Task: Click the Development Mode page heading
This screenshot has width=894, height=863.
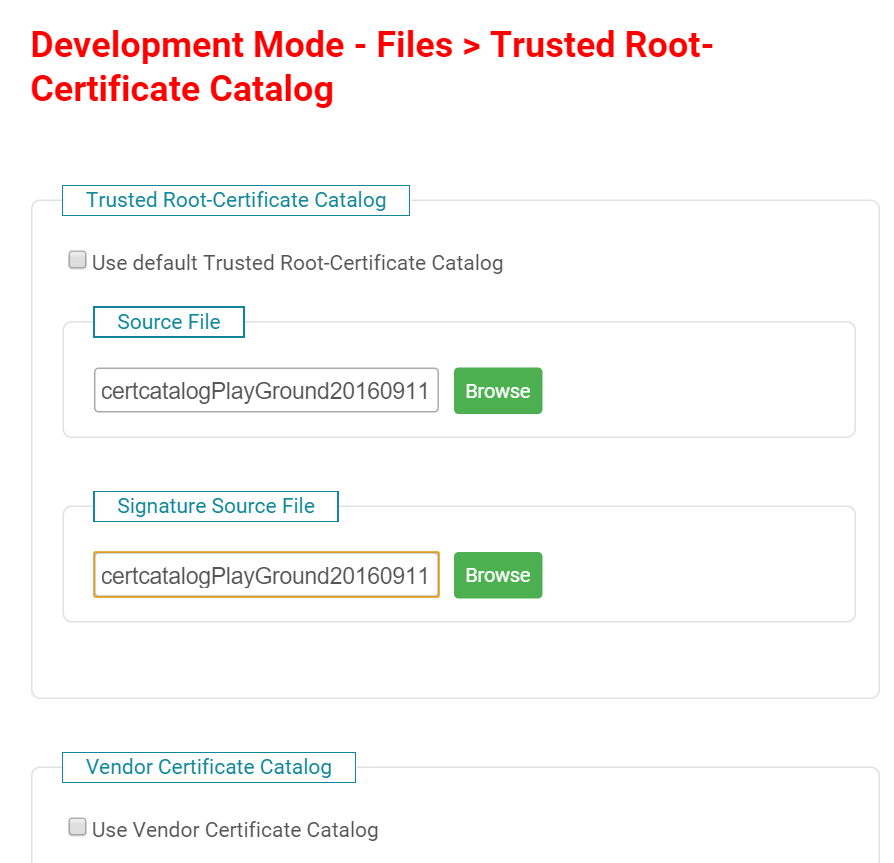Action: (x=372, y=67)
